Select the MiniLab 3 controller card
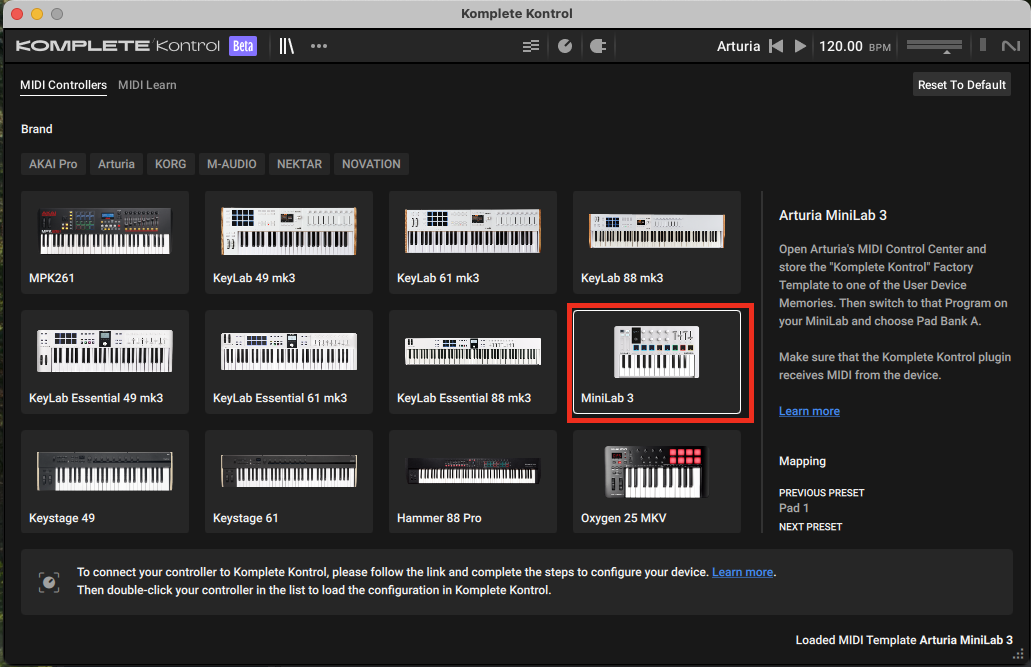1031x667 pixels. tap(657, 362)
